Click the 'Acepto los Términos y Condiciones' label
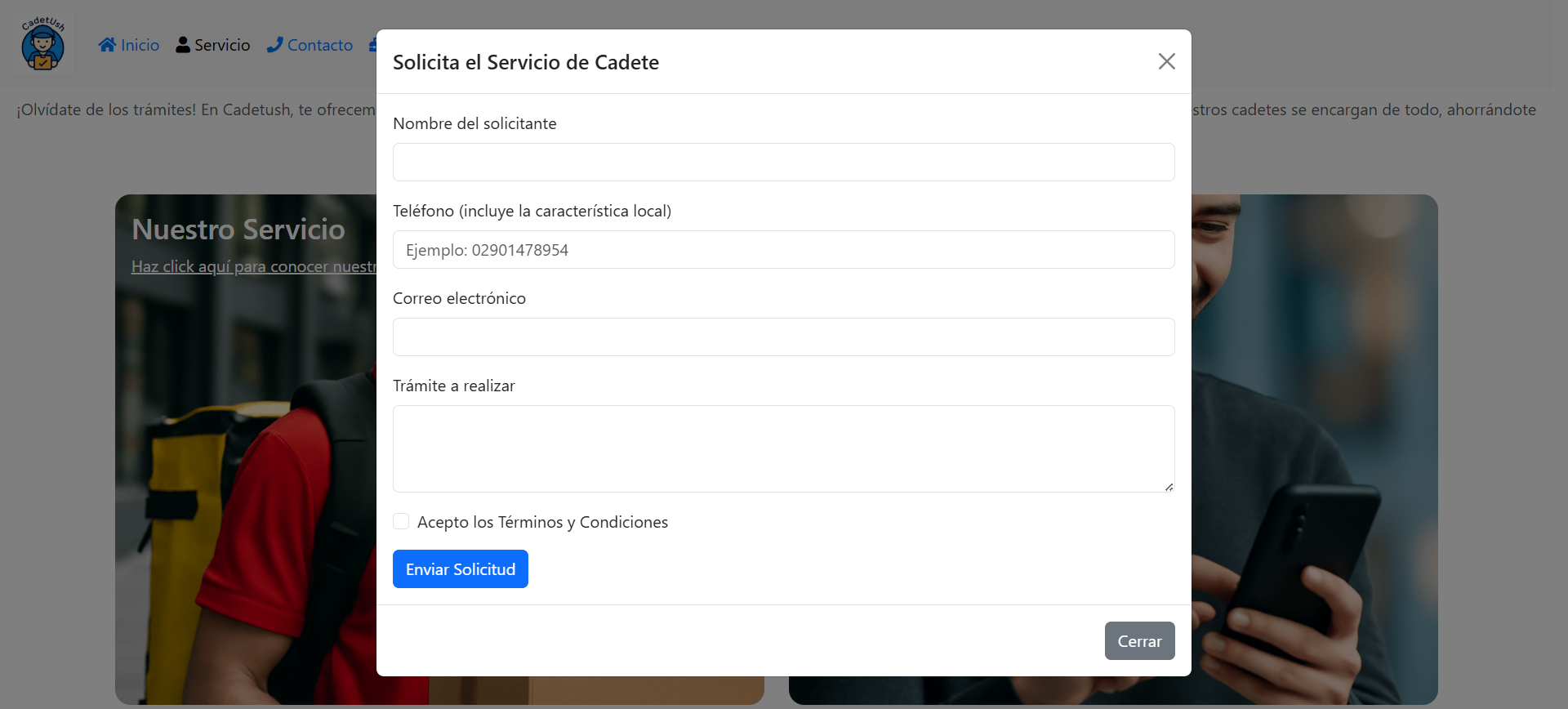 542,522
